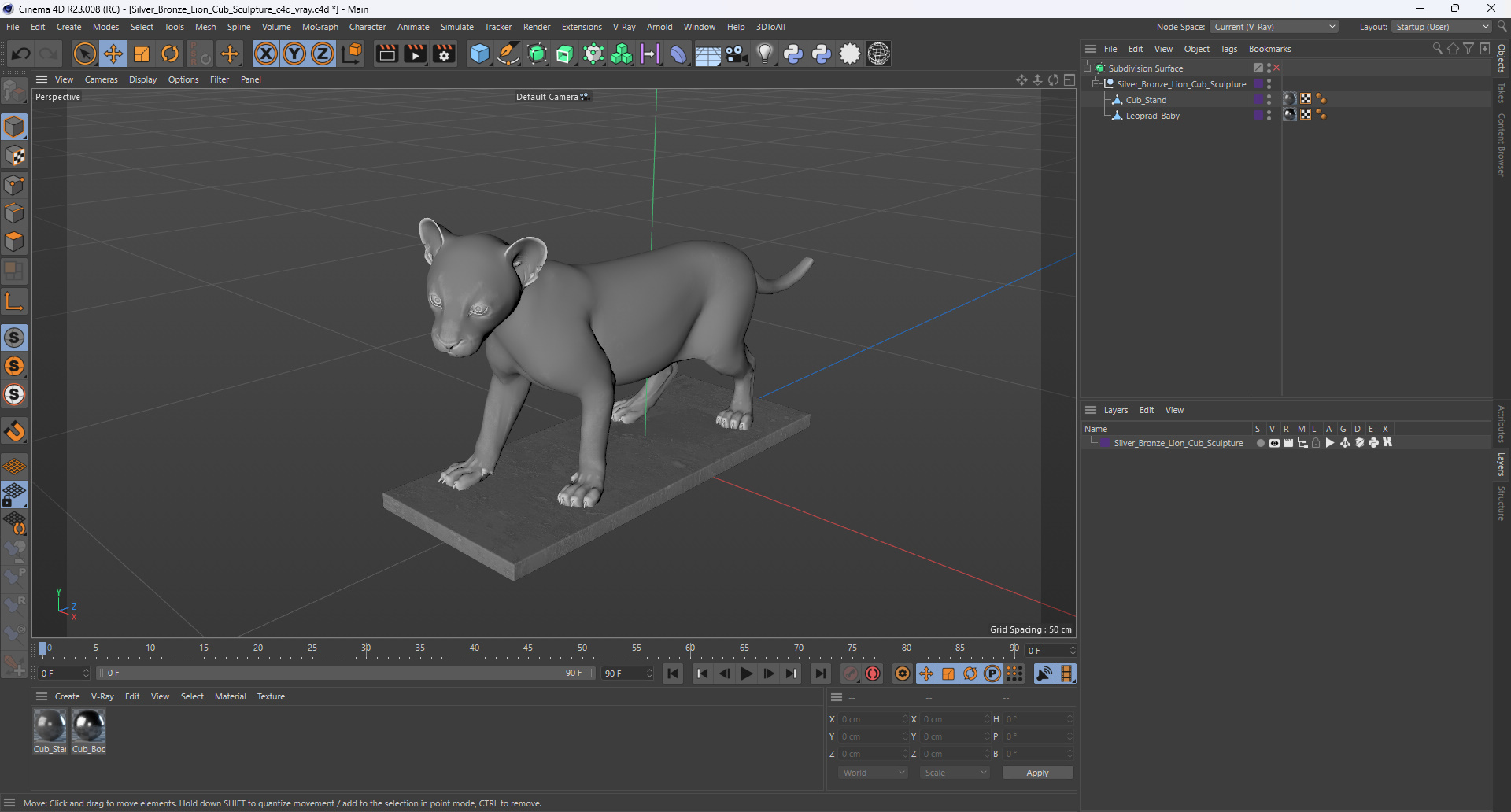Click the end frame 90 F field
This screenshot has width=1511, height=812.
(x=627, y=674)
